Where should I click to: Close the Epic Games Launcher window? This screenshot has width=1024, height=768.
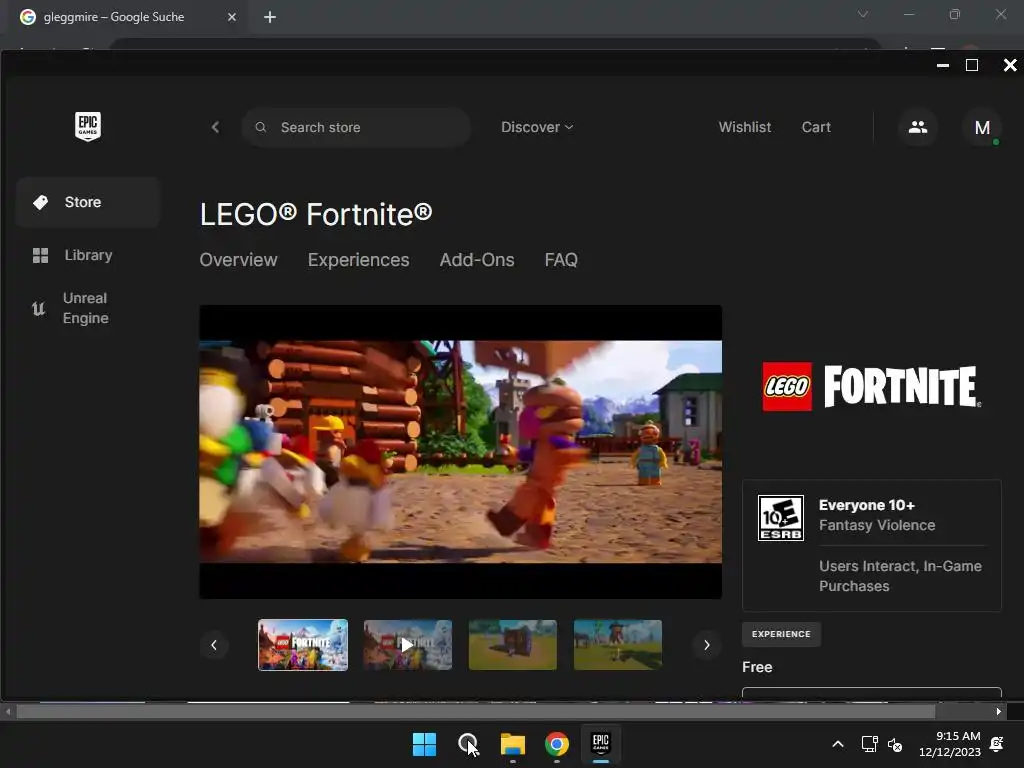pyautogui.click(x=1010, y=65)
